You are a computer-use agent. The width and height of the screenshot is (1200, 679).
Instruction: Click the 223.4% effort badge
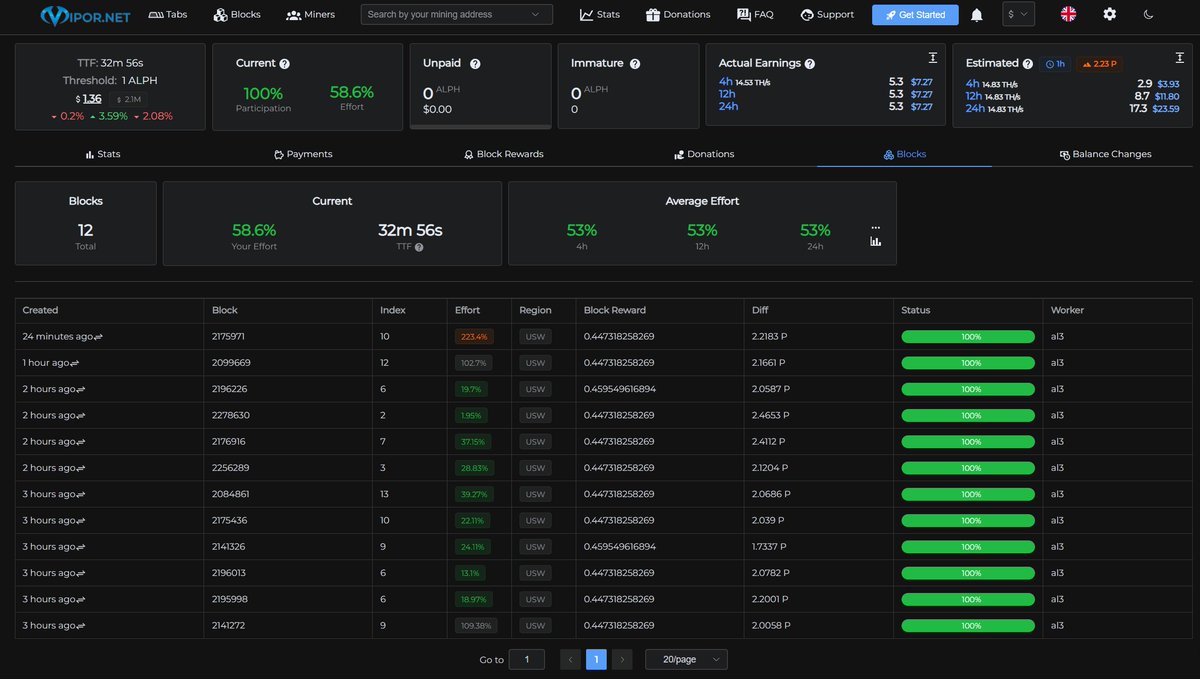pyautogui.click(x=473, y=337)
